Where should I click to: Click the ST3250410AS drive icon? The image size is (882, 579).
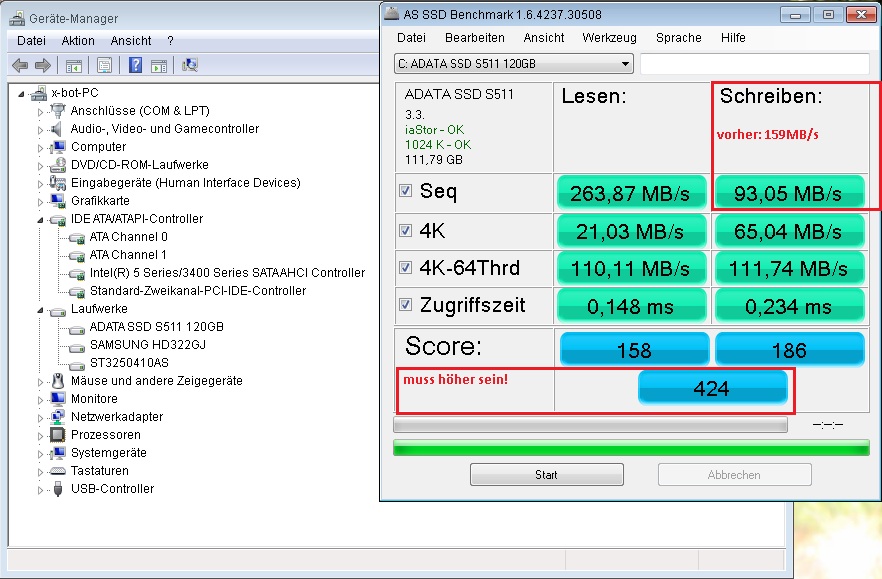pos(76,364)
